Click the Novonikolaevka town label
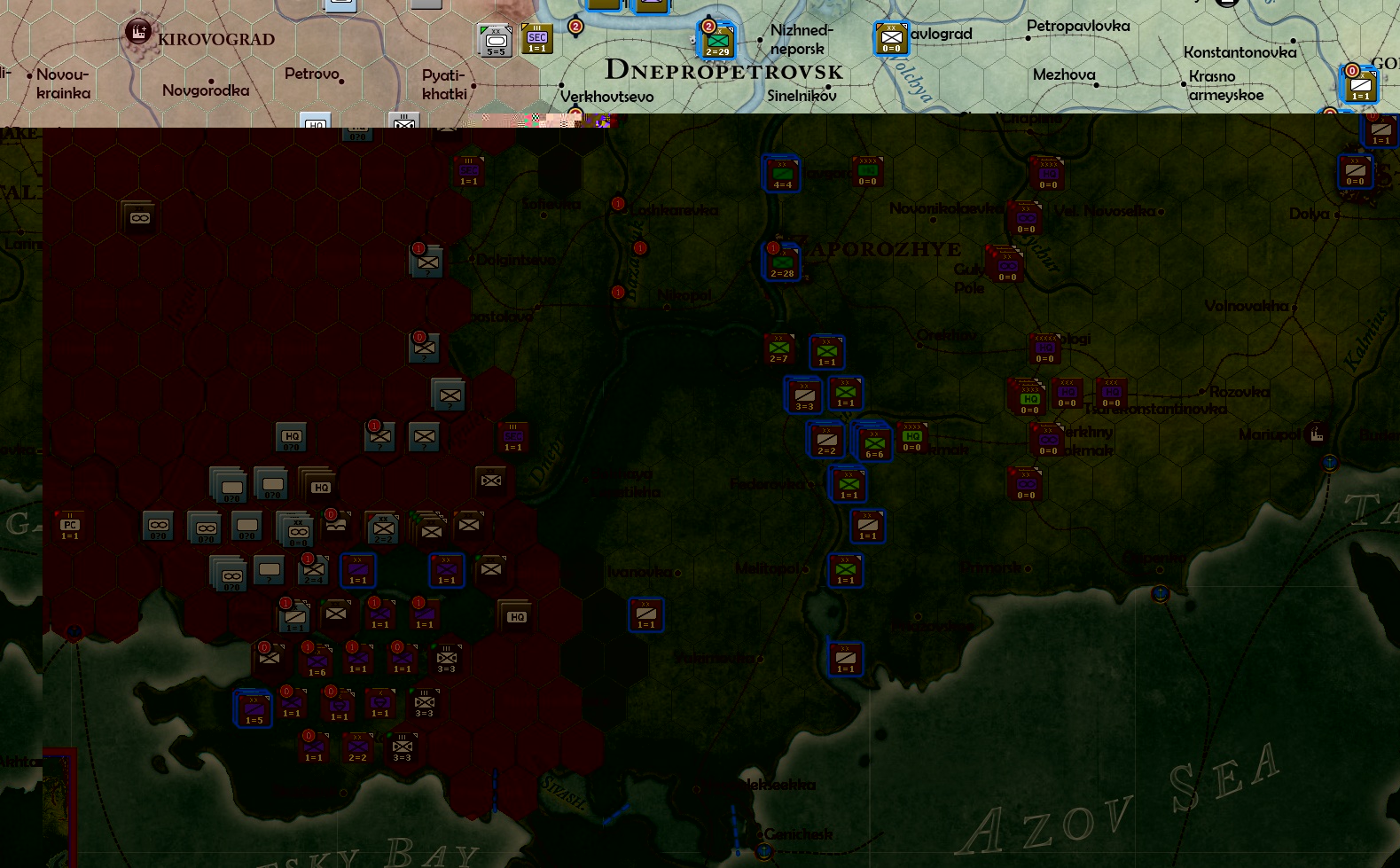This screenshot has width=1400, height=868. click(x=945, y=208)
